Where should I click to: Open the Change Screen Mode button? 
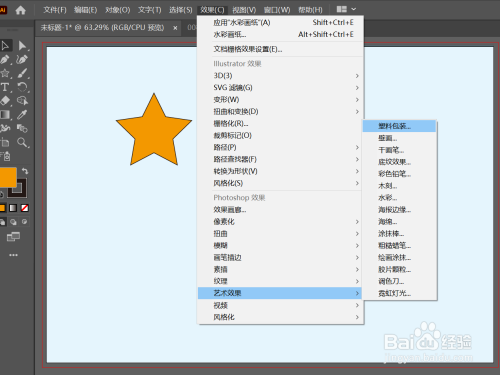pyautogui.click(x=13, y=237)
